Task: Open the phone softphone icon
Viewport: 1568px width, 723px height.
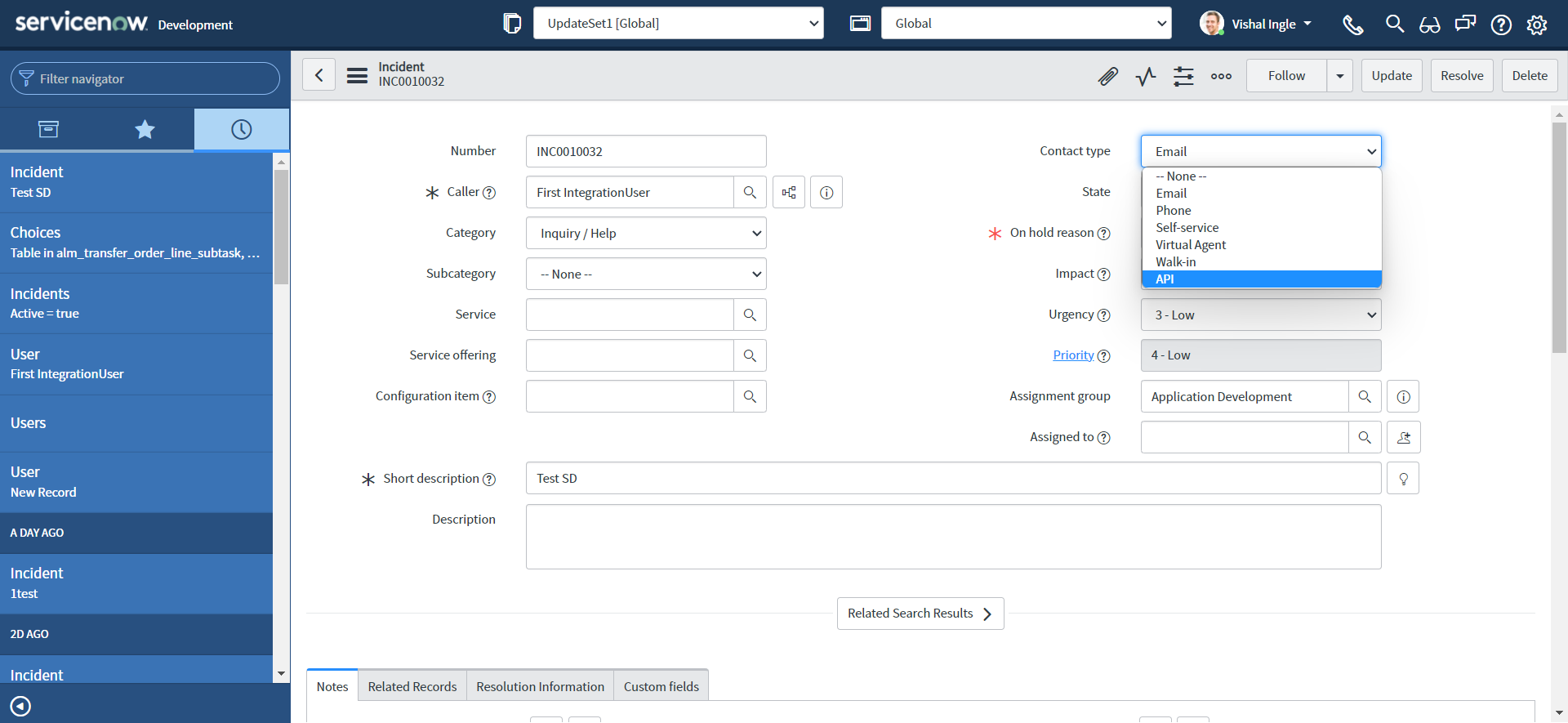Action: 1353,25
